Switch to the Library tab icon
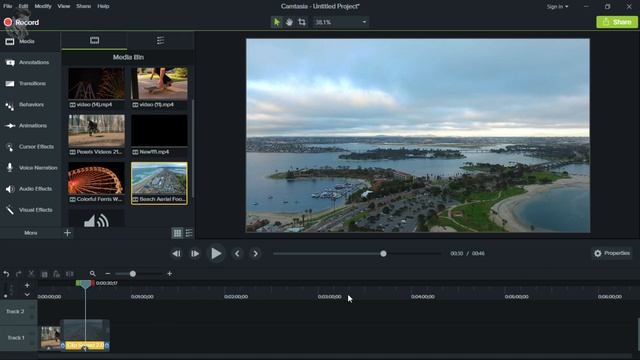 [160, 40]
